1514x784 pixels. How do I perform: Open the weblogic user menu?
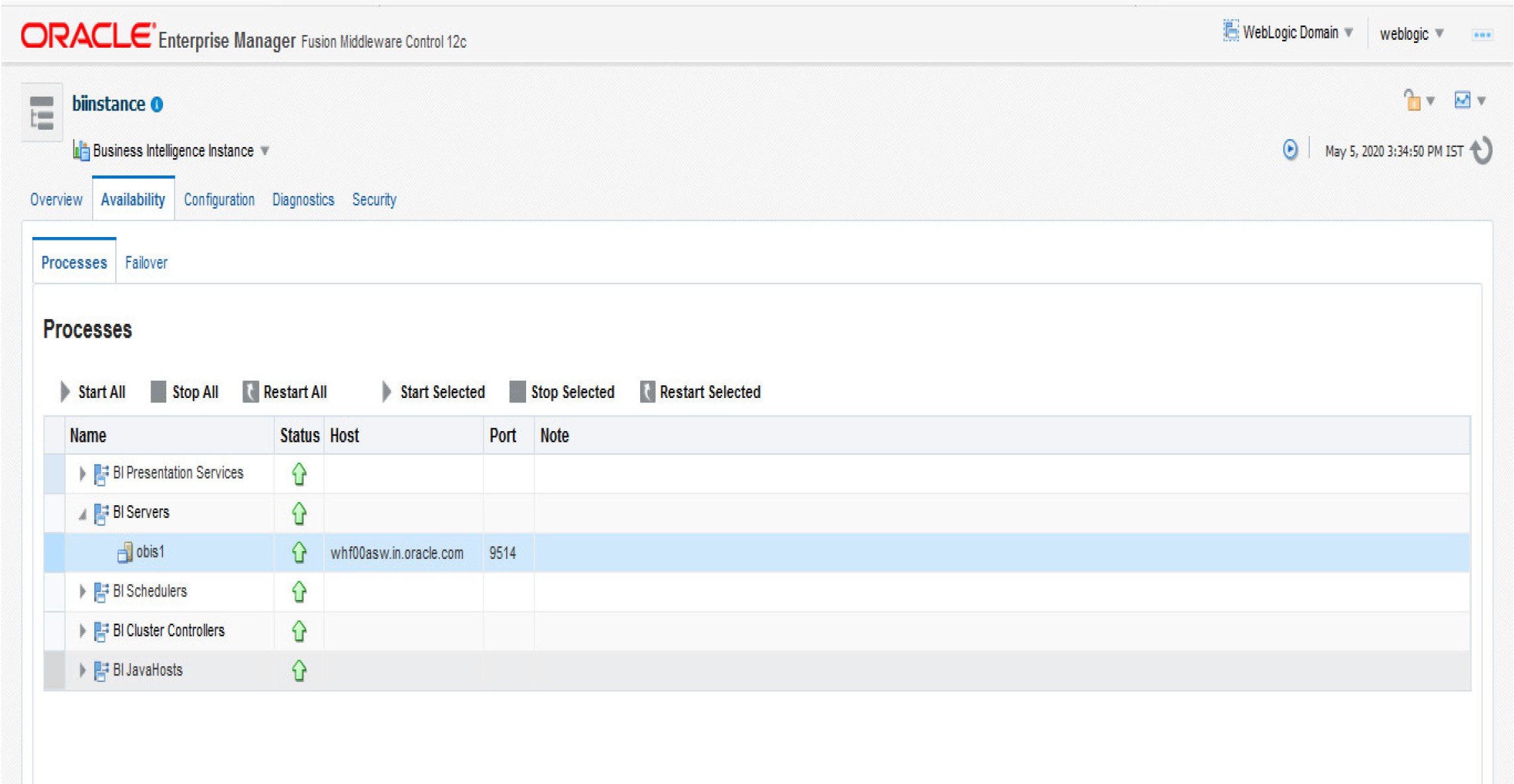pos(1411,33)
